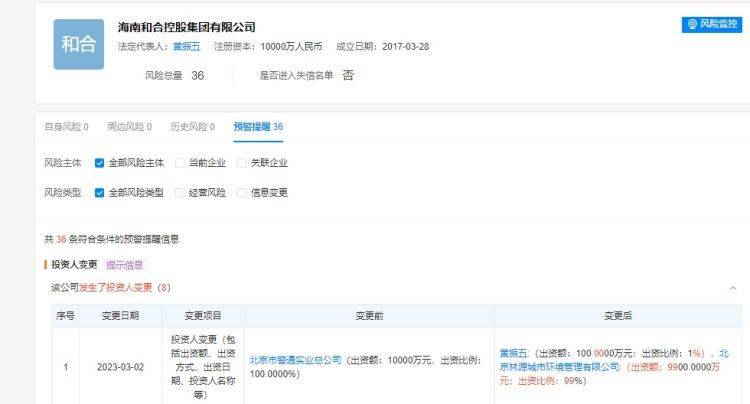Open 北京市普通实业总公司 company link

pos(294,359)
